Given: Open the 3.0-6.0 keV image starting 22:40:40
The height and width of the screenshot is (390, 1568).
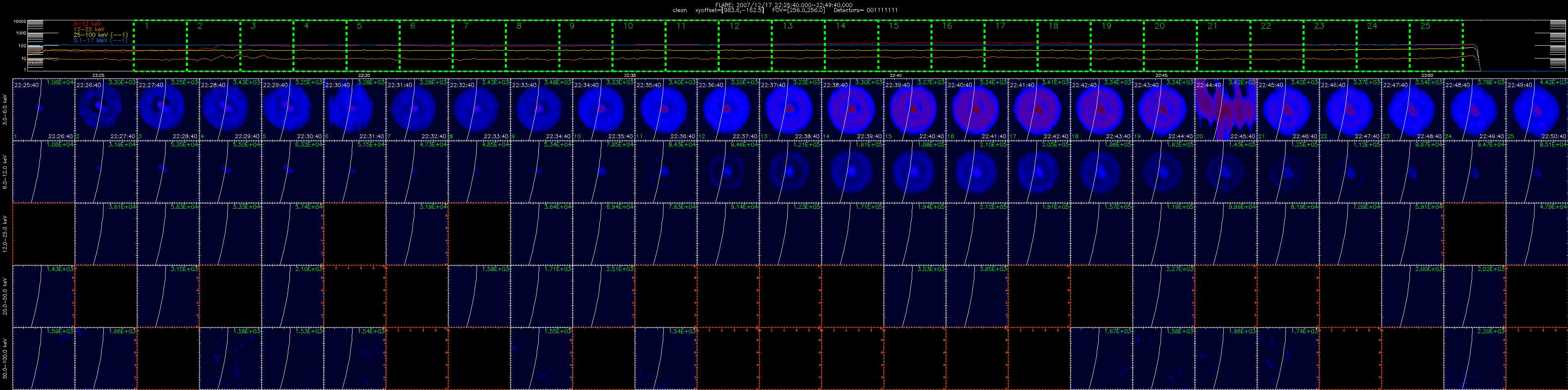Looking at the screenshot, I should point(977,110).
